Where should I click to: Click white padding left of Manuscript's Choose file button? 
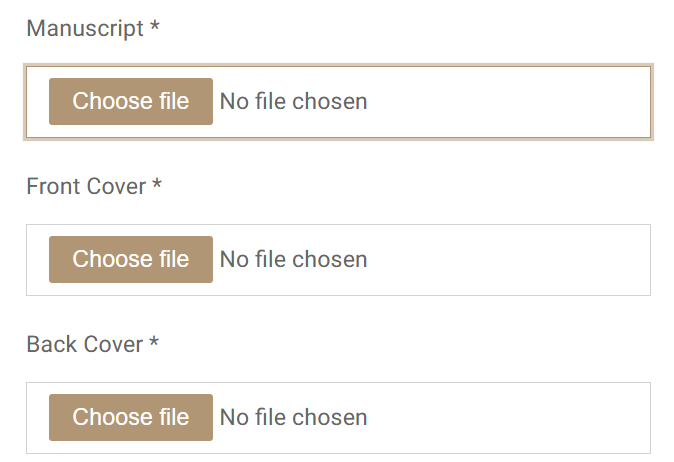(x=38, y=101)
